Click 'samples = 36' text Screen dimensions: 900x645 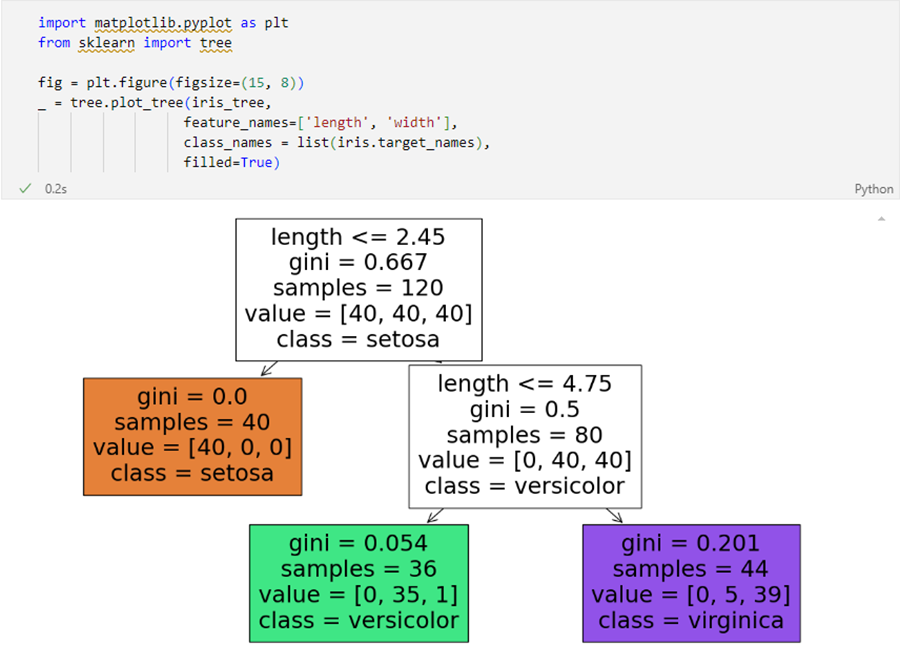click(359, 569)
